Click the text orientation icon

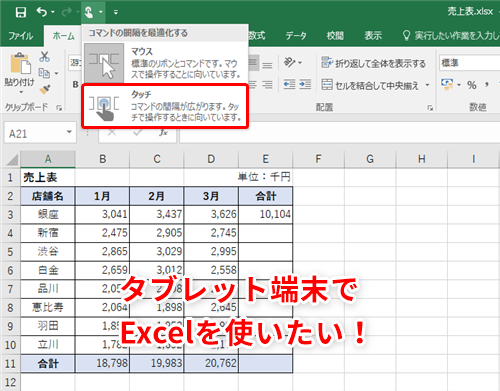coord(289,62)
